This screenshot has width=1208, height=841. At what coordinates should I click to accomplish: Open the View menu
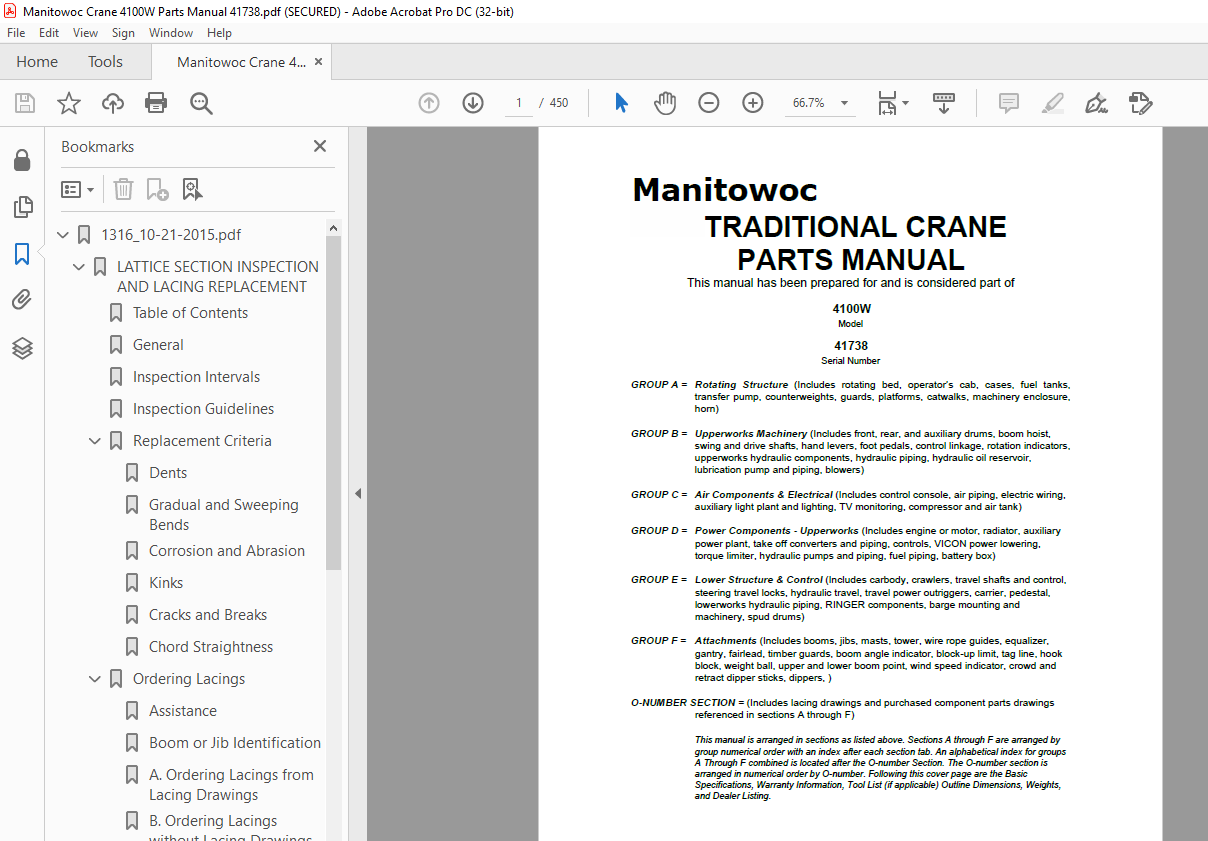point(86,33)
